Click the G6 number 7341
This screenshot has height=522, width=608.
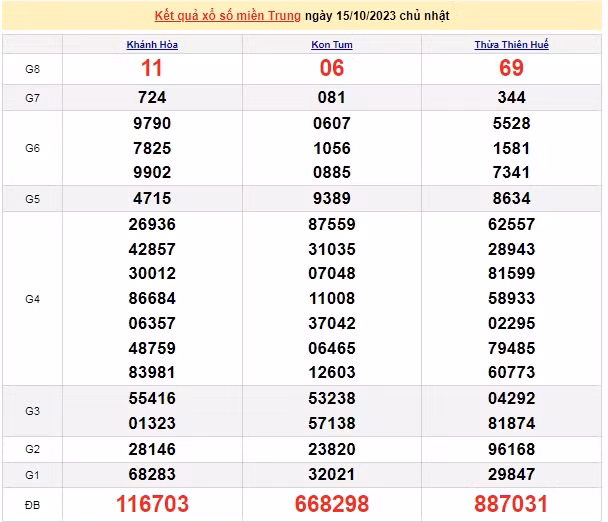tap(511, 172)
